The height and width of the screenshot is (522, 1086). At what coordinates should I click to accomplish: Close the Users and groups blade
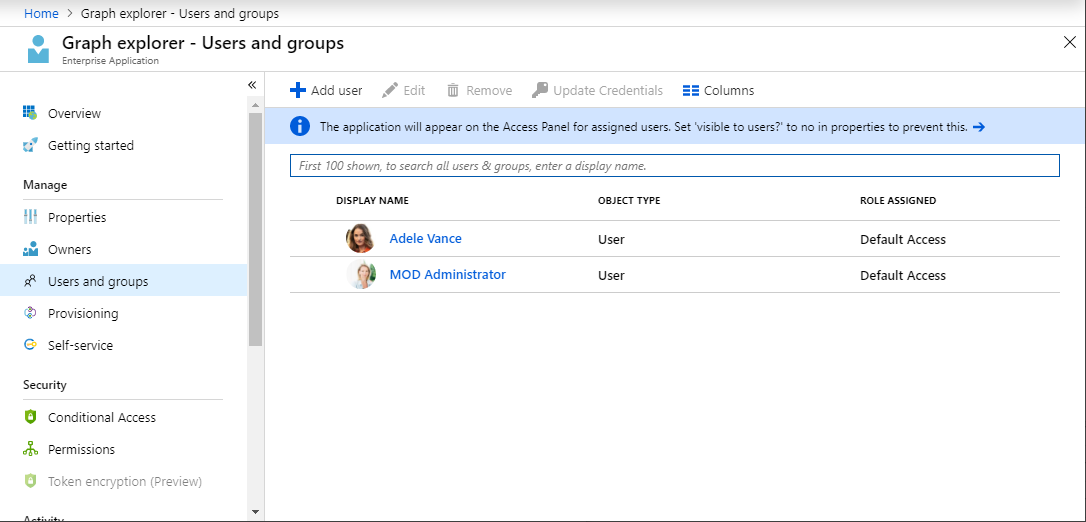pyautogui.click(x=1069, y=42)
